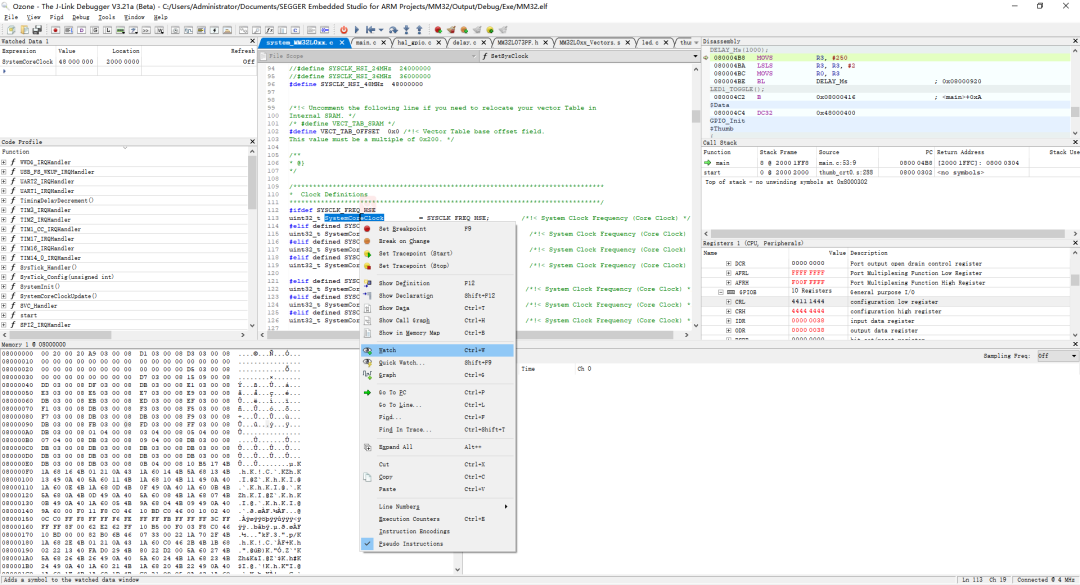Click the 'L' window toolbar icon
Image resolution: width=1080 pixels, height=585 pixels.
[107, 30]
